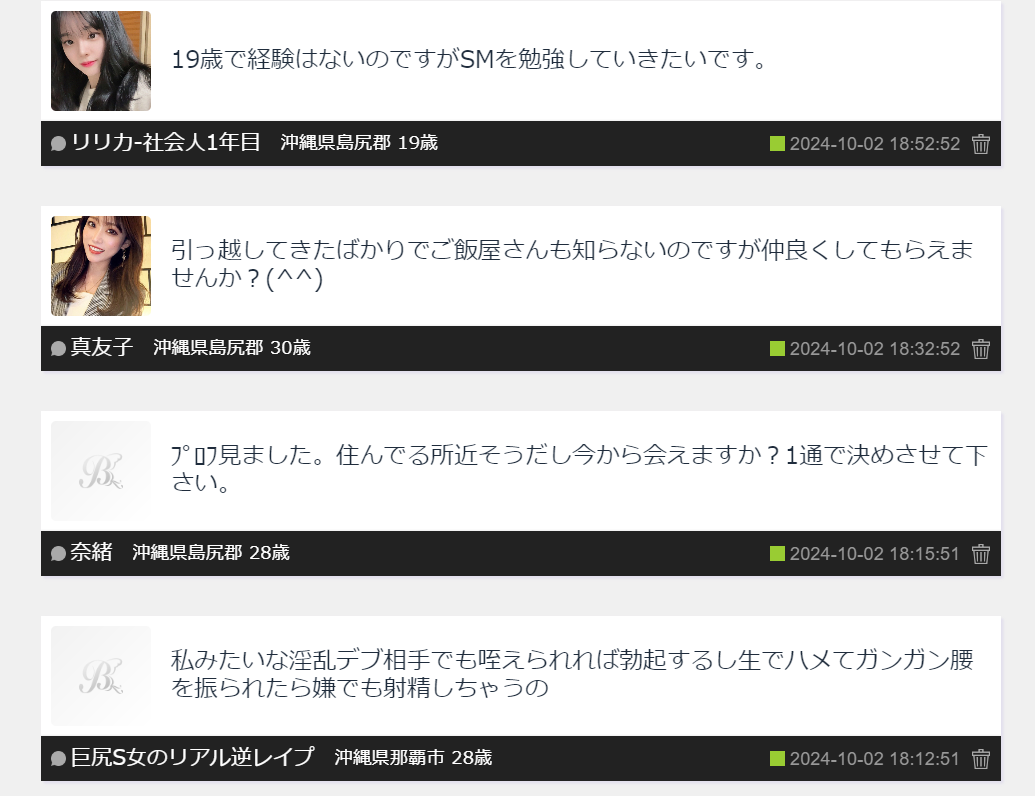Open message starting プロフ見ました
This screenshot has width=1035, height=796.
pos(579,469)
